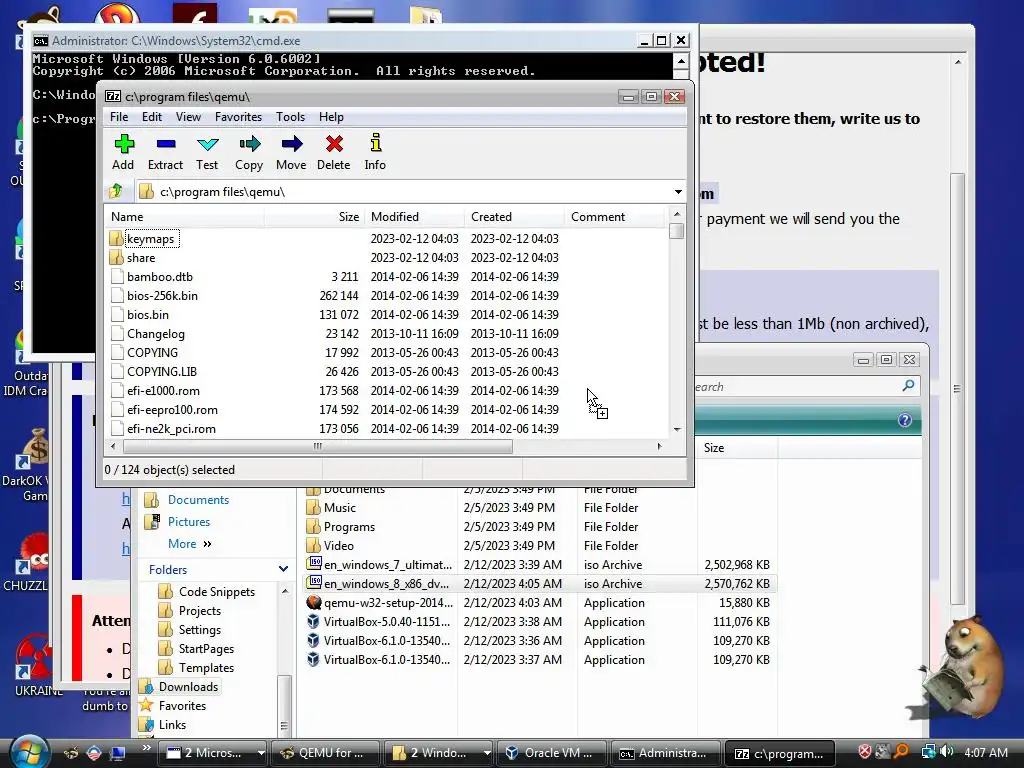Click the 7-Zip vertical scrollbar down arrow
The width and height of the screenshot is (1024, 768).
677,430
